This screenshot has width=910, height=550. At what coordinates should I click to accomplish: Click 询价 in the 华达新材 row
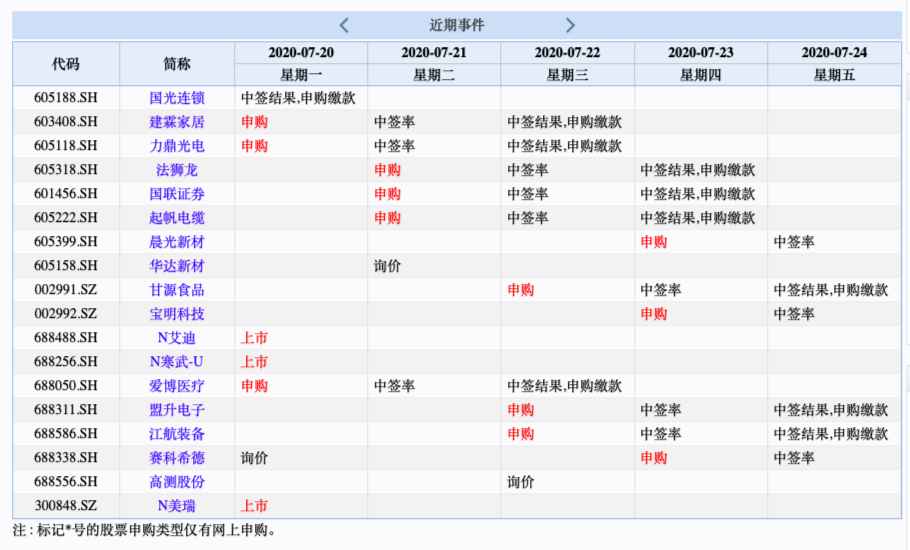point(388,266)
